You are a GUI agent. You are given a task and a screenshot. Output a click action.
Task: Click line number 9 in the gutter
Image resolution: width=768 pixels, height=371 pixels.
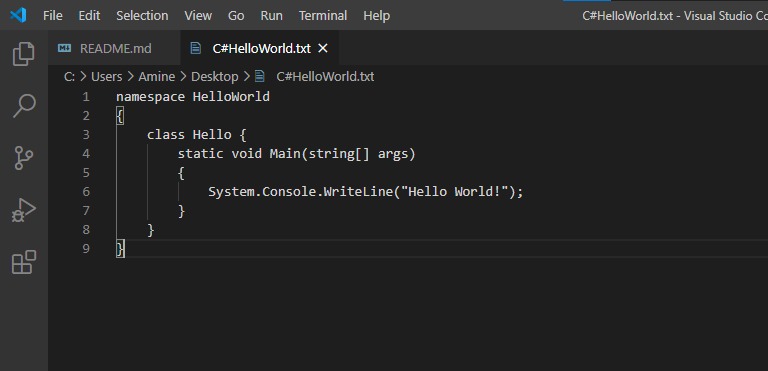pyautogui.click(x=86, y=248)
